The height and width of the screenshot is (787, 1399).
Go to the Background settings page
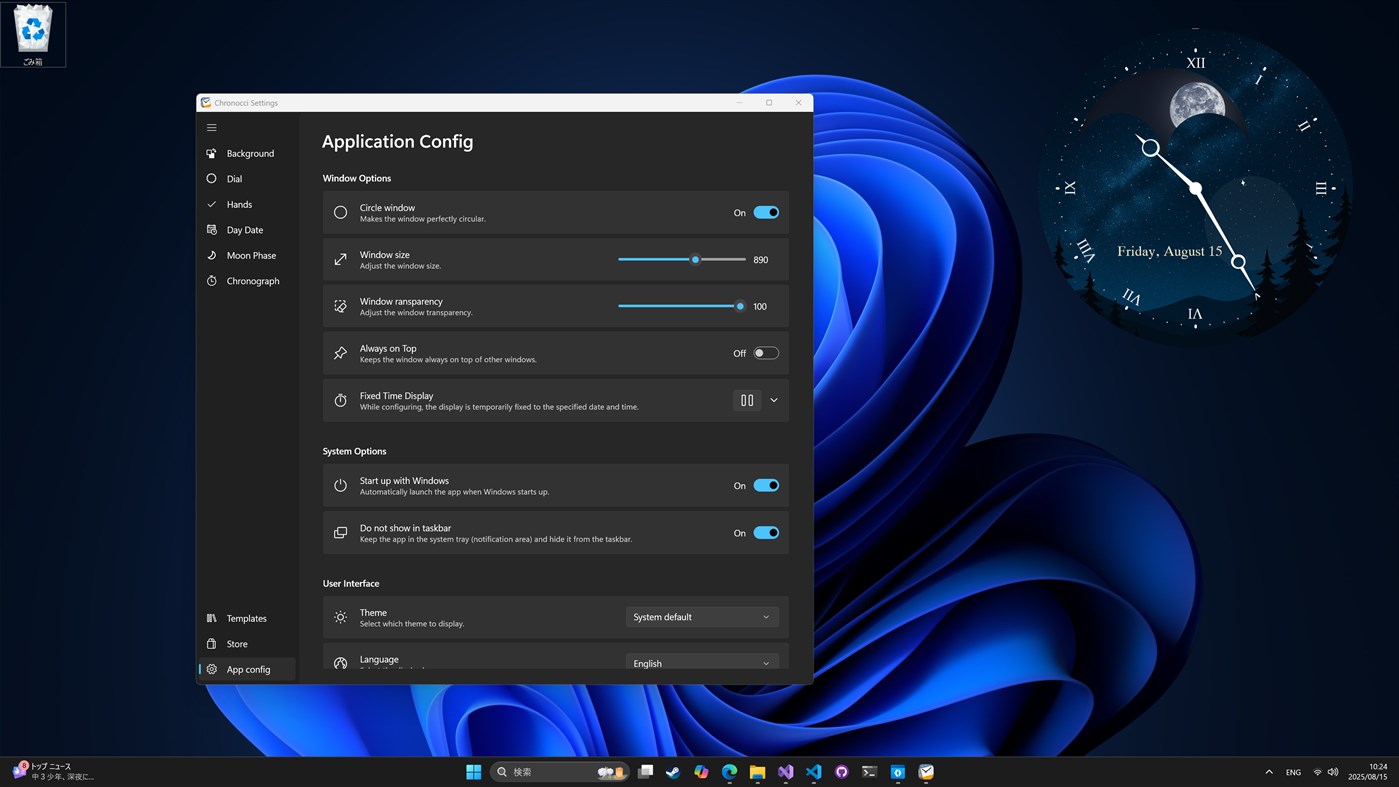click(x=249, y=154)
